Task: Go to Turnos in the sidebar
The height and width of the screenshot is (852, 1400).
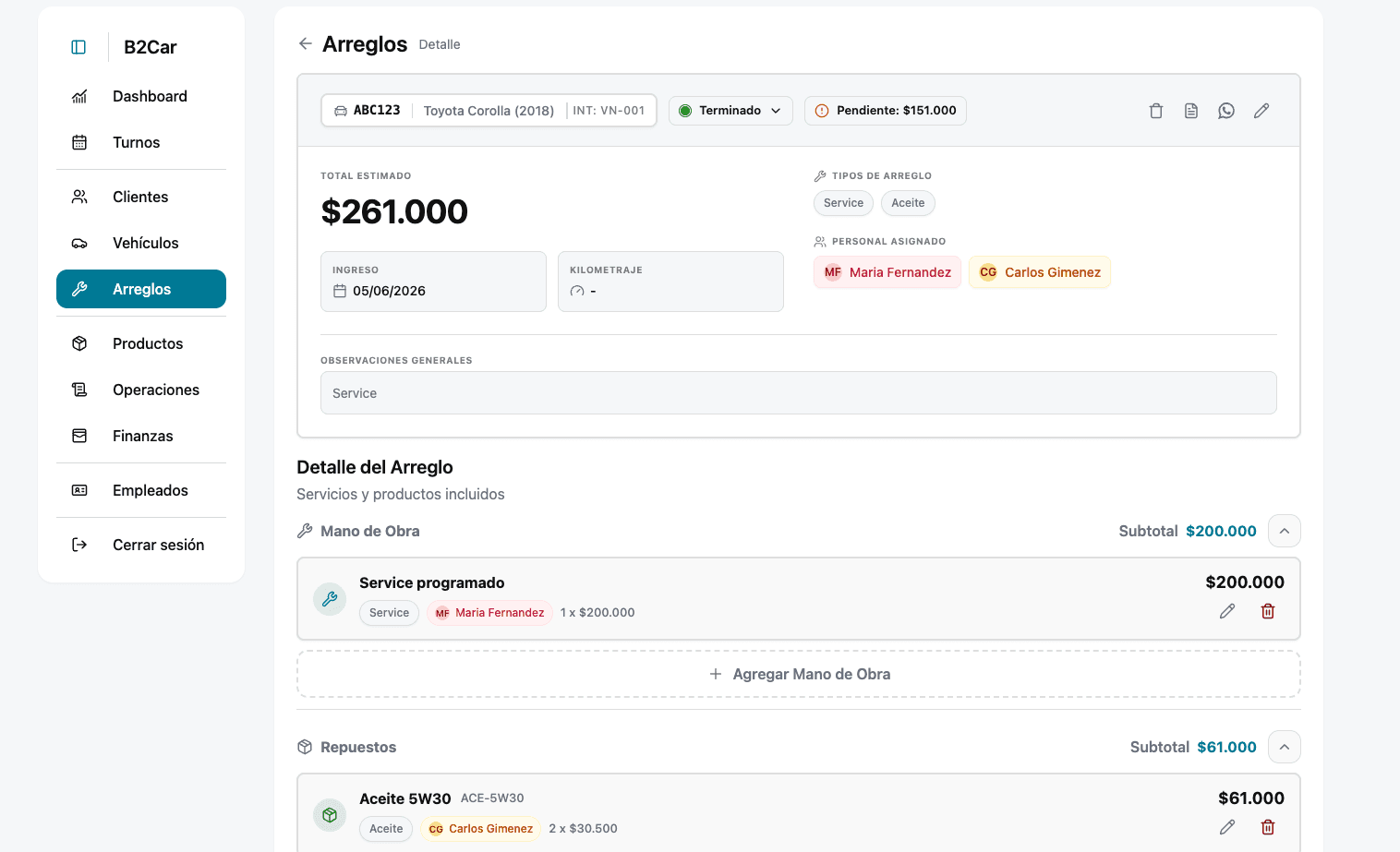Action: coord(141,142)
